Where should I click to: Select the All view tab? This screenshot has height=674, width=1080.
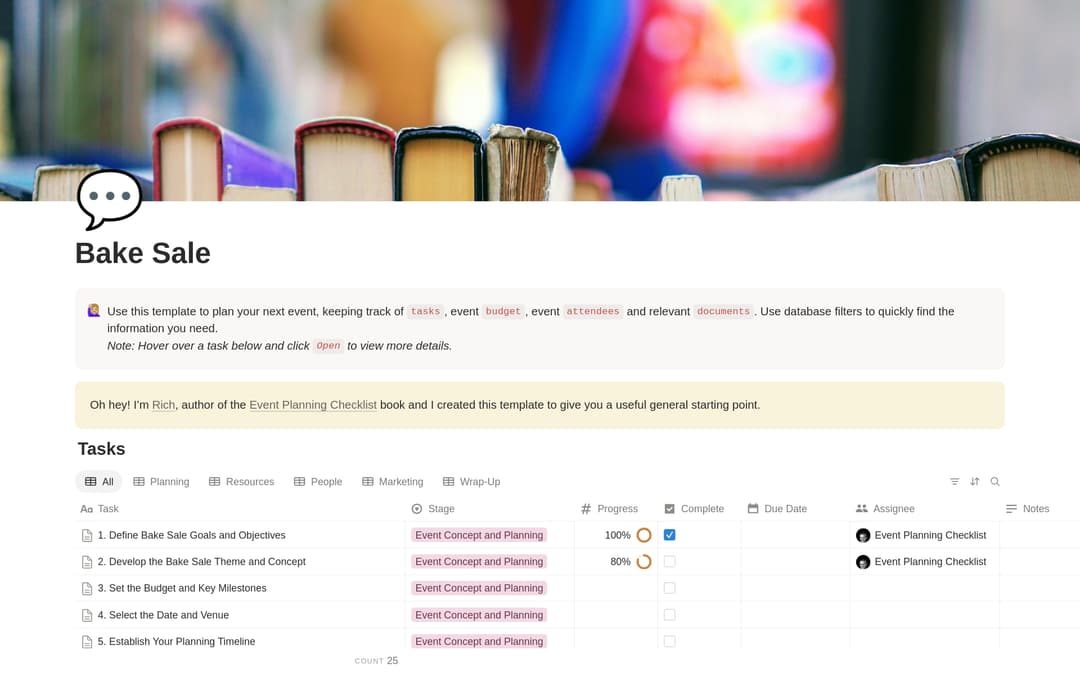tap(98, 482)
